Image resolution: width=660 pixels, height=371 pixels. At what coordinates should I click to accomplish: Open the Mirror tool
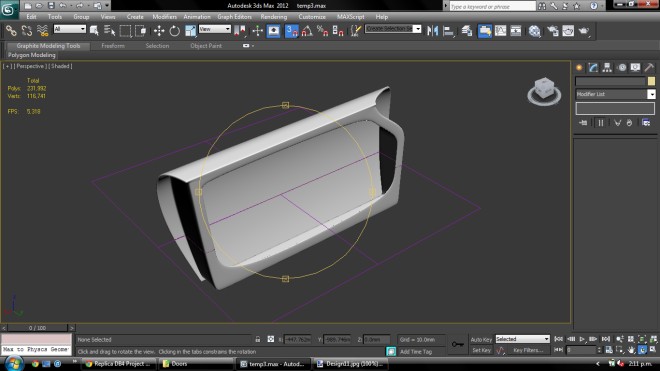point(432,31)
